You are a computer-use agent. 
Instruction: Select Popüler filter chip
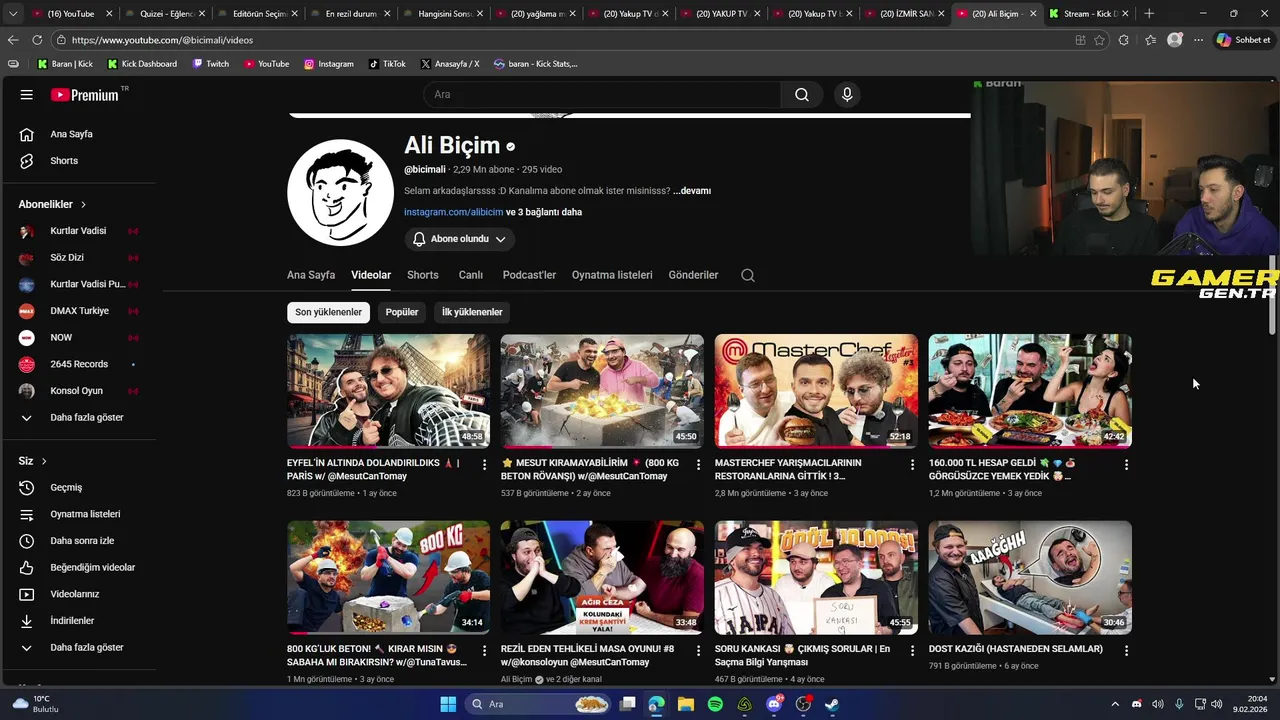coord(402,312)
